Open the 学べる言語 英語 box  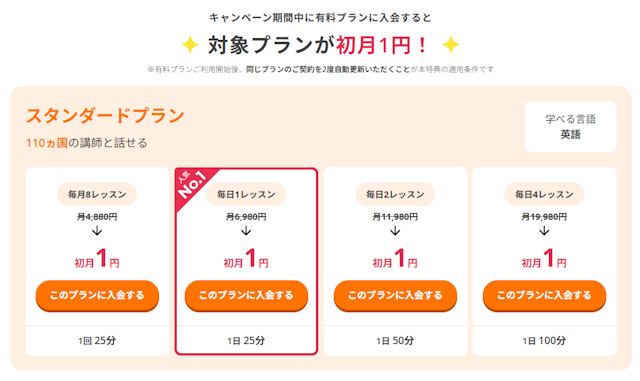[x=571, y=127]
